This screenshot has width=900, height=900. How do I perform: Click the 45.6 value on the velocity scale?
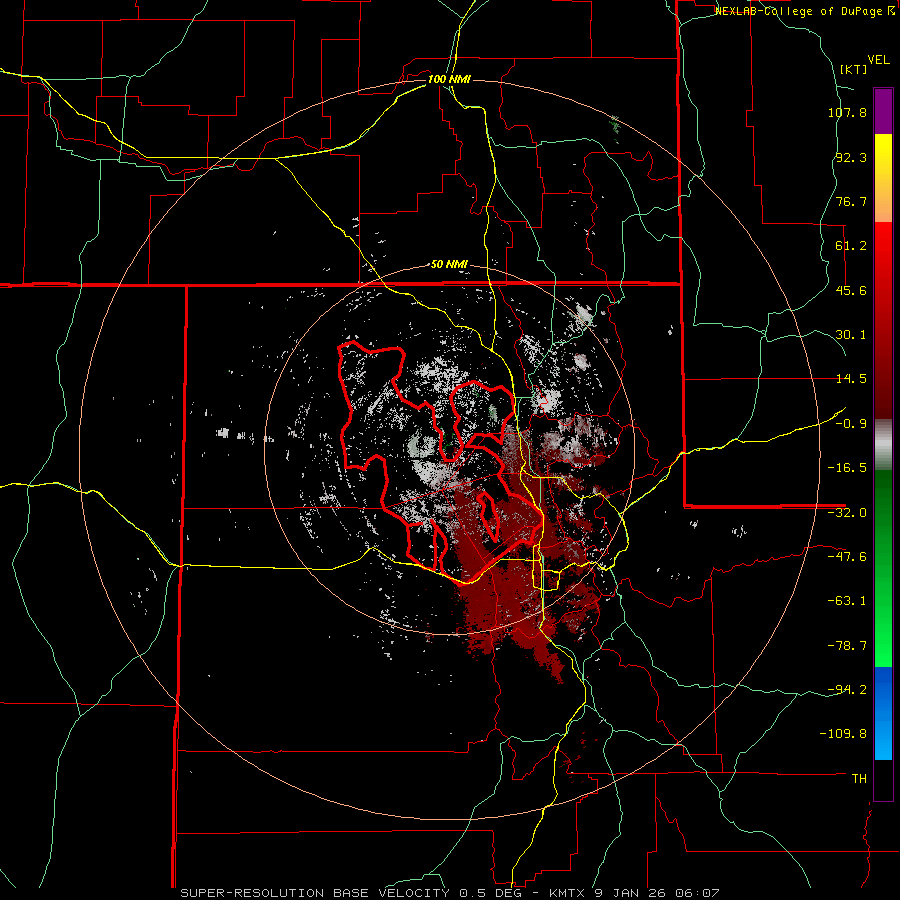coord(851,290)
